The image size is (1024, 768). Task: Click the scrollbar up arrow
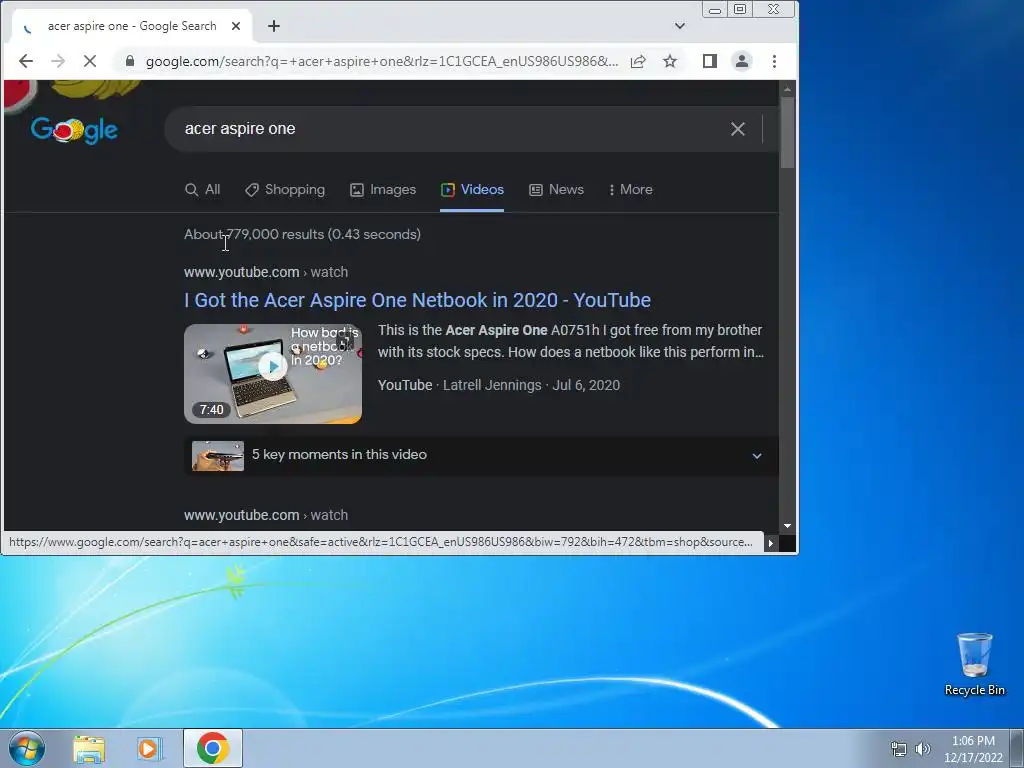click(x=788, y=89)
